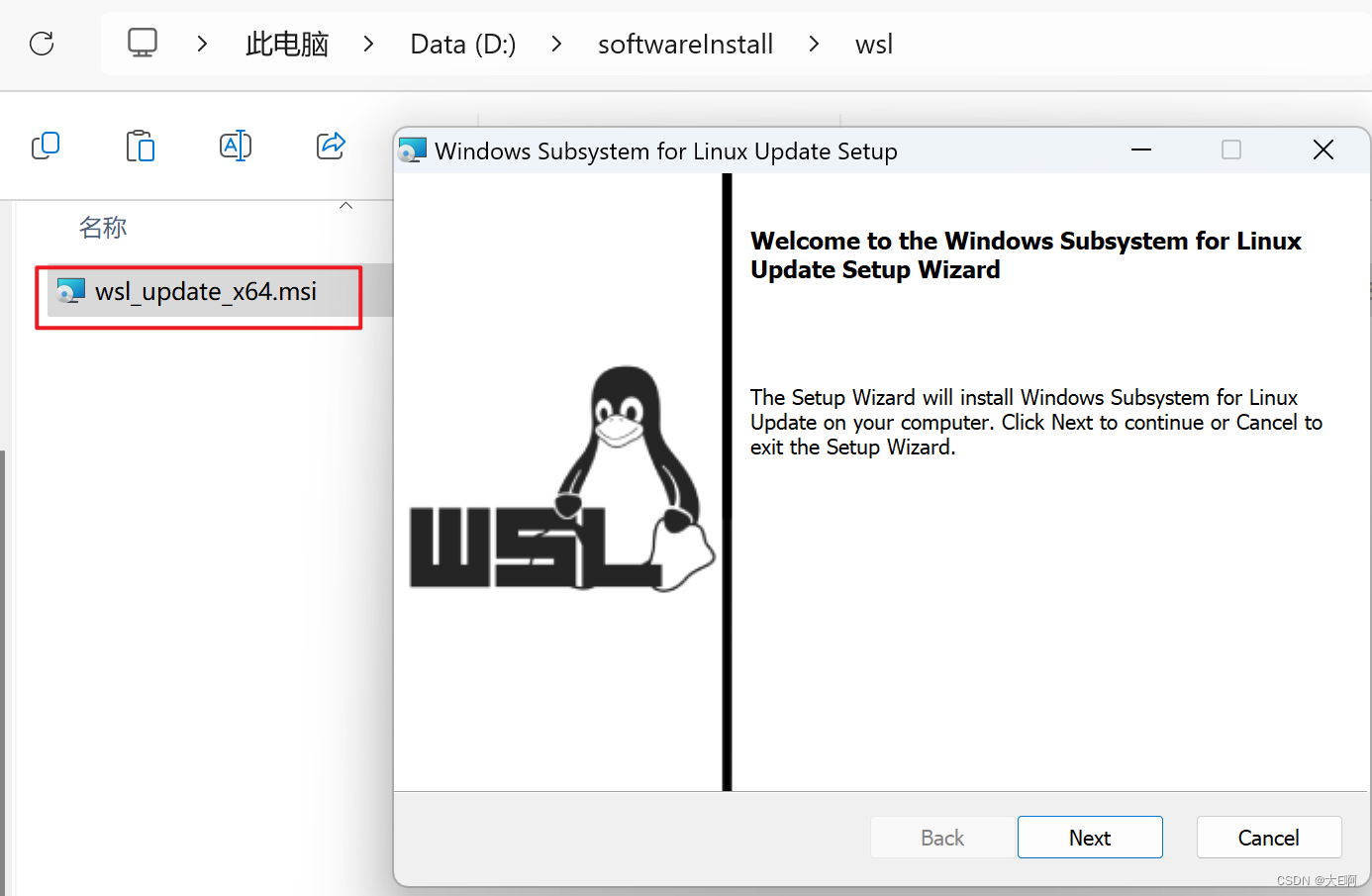Navigate to softwareInstall in the breadcrumb
The image size is (1372, 896).
click(685, 44)
